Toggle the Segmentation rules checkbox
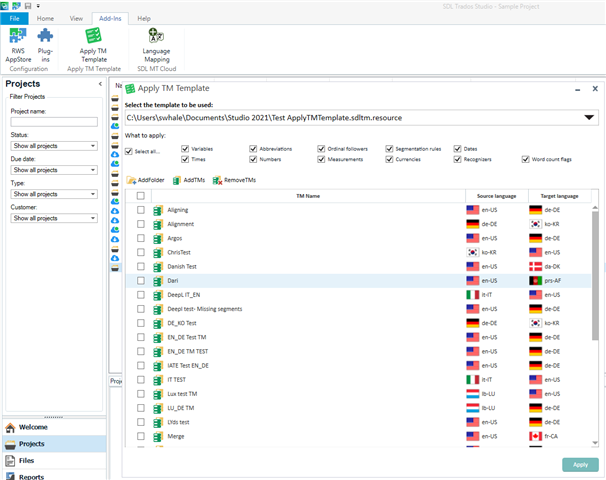 point(389,149)
